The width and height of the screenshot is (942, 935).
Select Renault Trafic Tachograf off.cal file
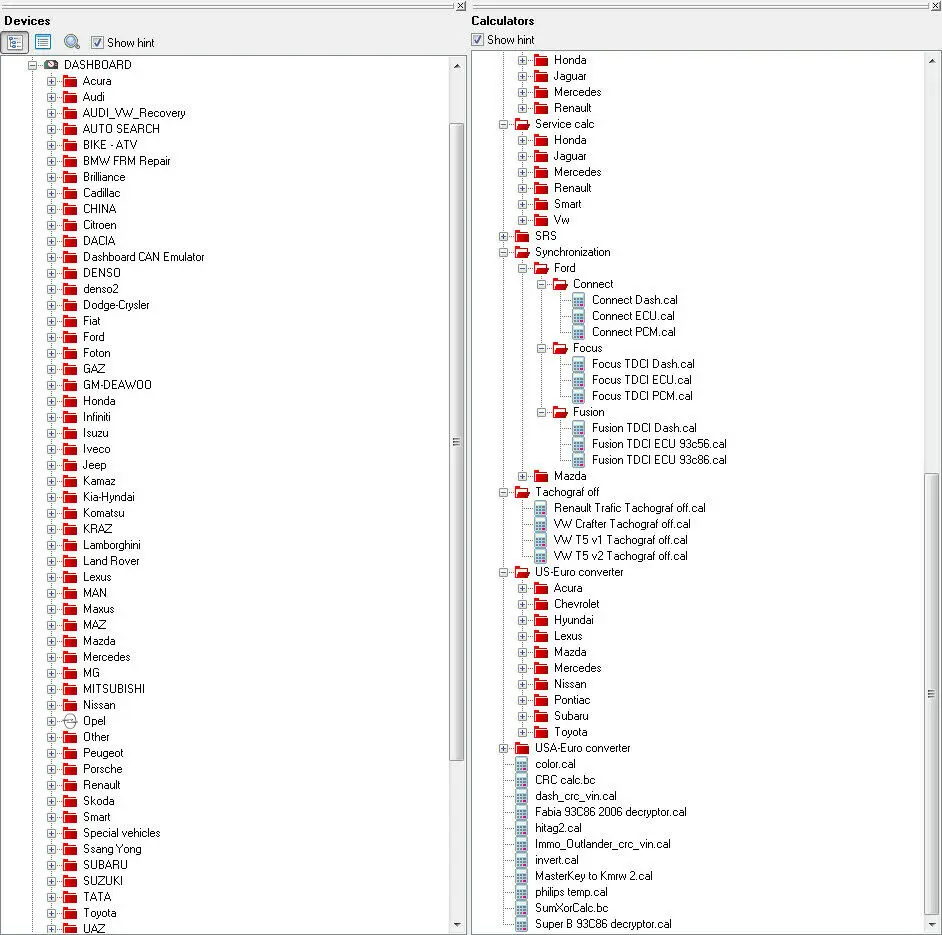pos(630,508)
